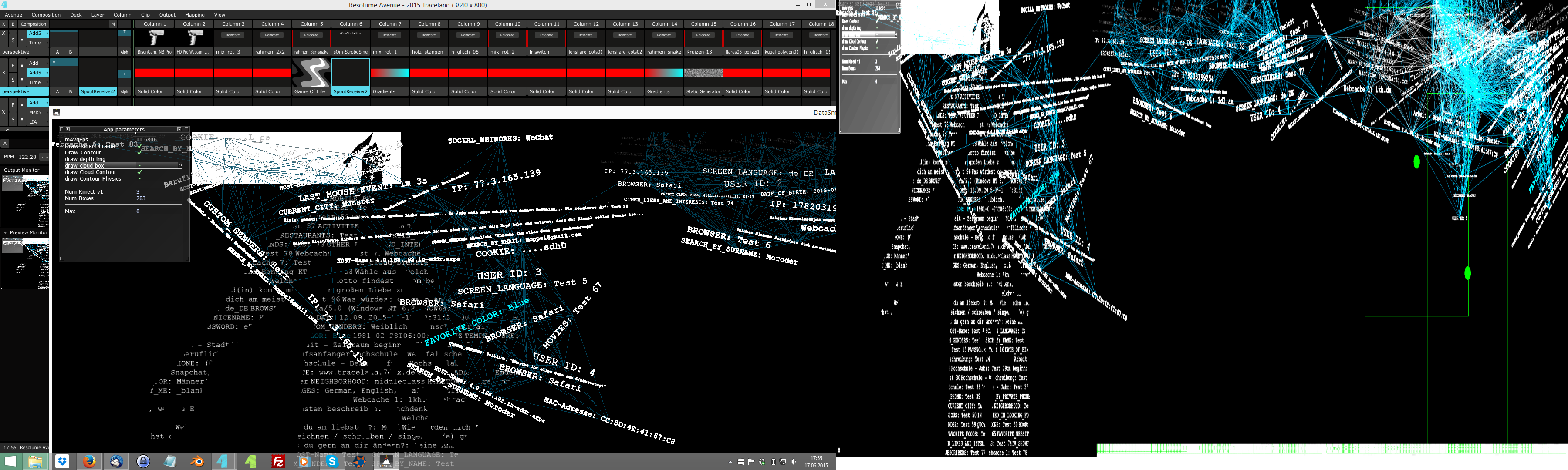
Task: Open the KeePass lock icon
Action: click(143, 461)
